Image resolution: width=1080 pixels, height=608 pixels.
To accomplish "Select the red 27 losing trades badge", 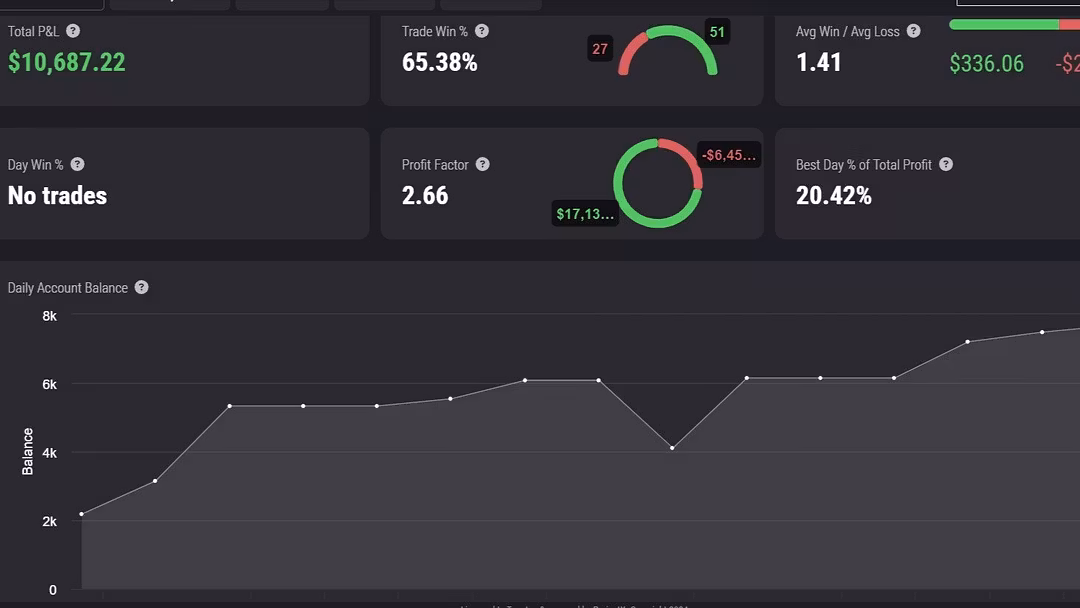I will [x=600, y=48].
